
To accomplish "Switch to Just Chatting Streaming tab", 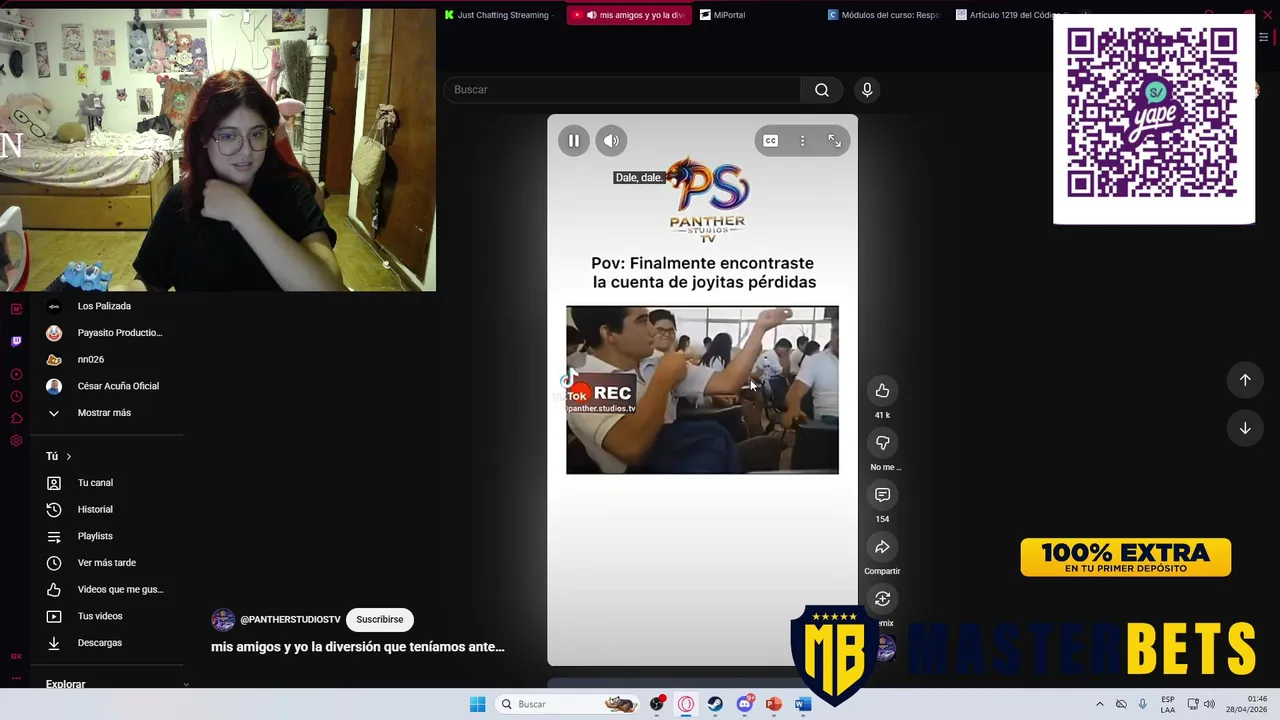I will click(x=501, y=15).
